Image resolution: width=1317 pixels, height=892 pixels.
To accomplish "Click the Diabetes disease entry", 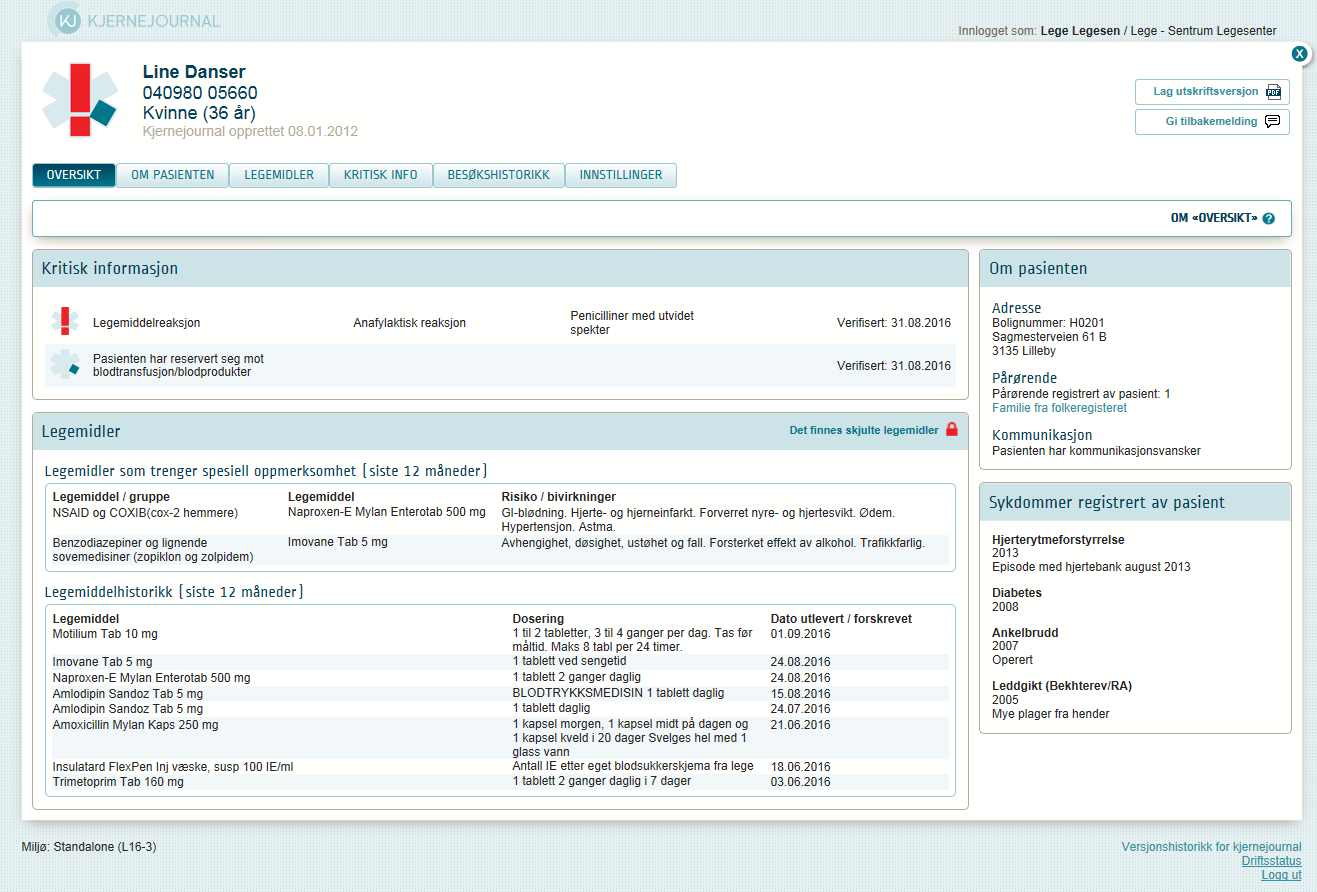I will [1017, 593].
